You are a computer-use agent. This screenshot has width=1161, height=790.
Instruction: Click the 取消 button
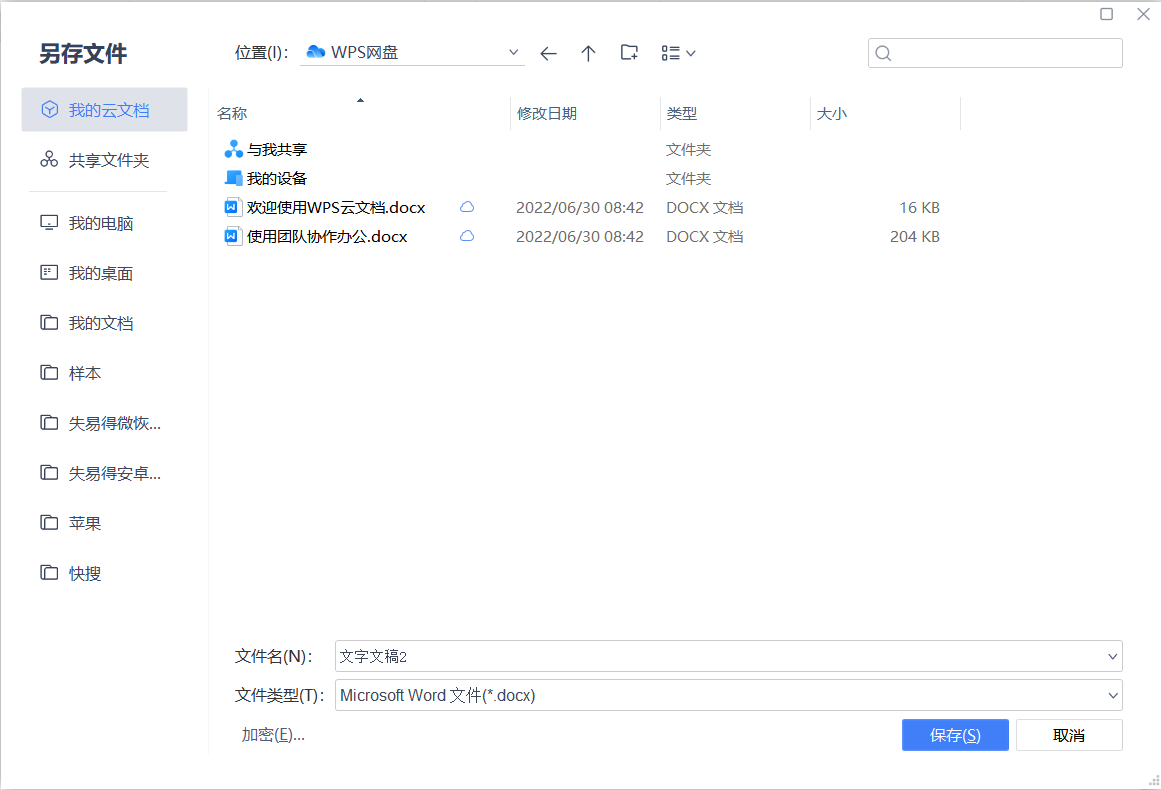click(1069, 735)
